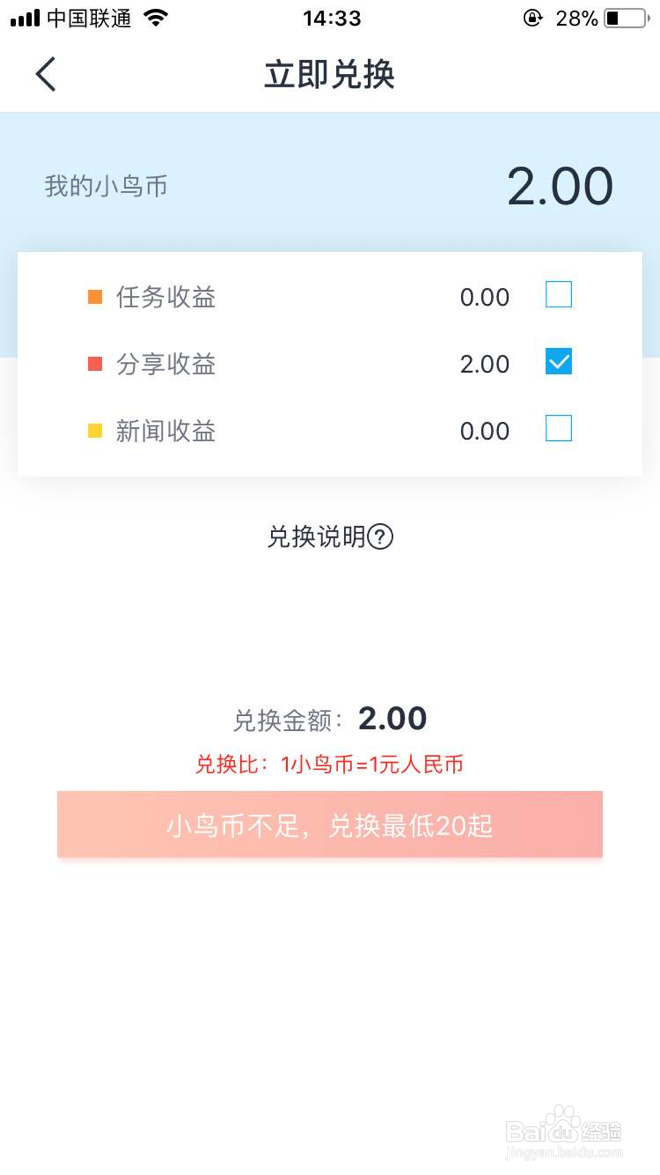Select the 任务收益 row label
The image size is (660, 1175).
point(166,297)
